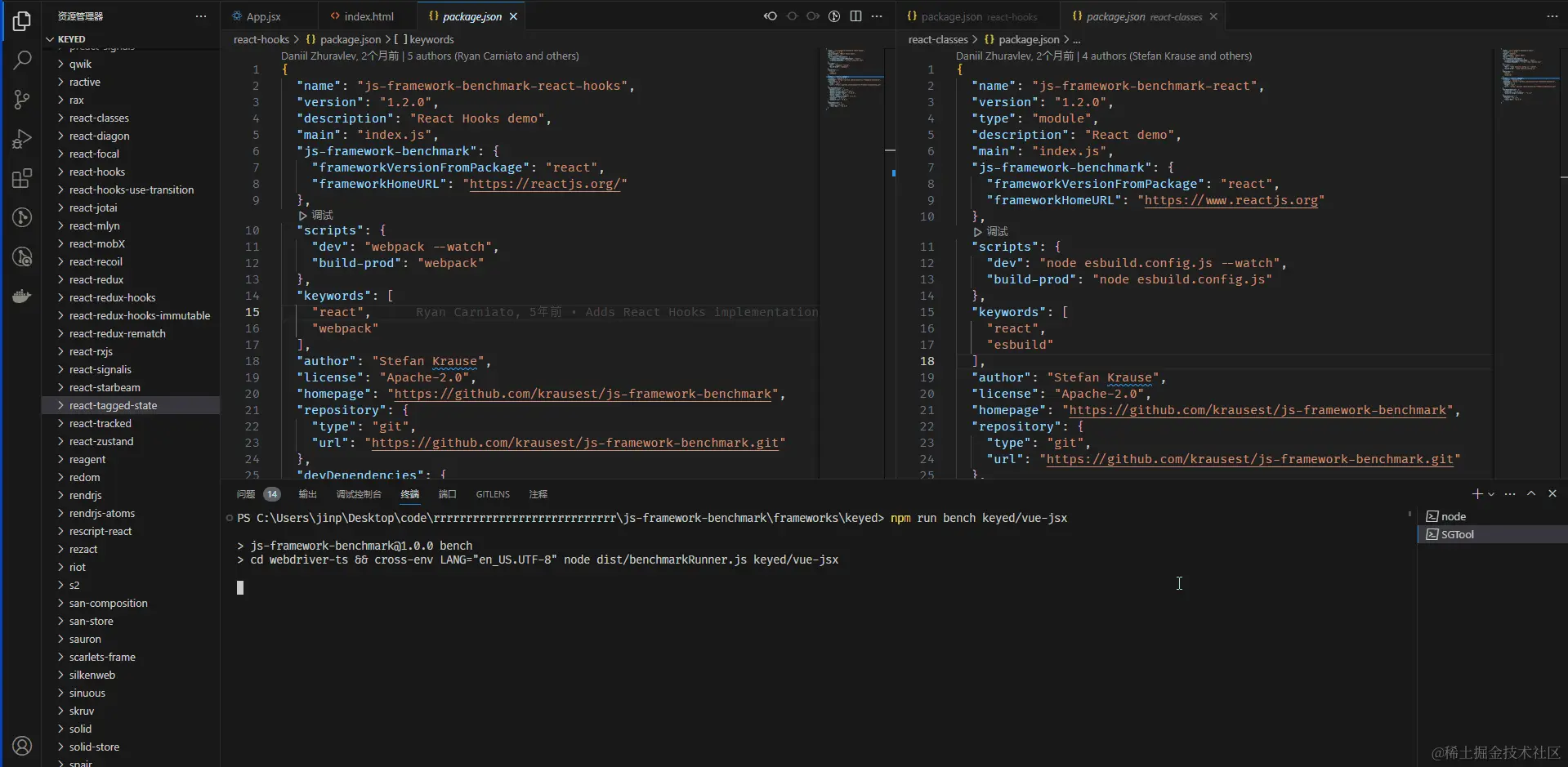Open homepage GitHub link in left editor
The image size is (1568, 767).
[583, 394]
